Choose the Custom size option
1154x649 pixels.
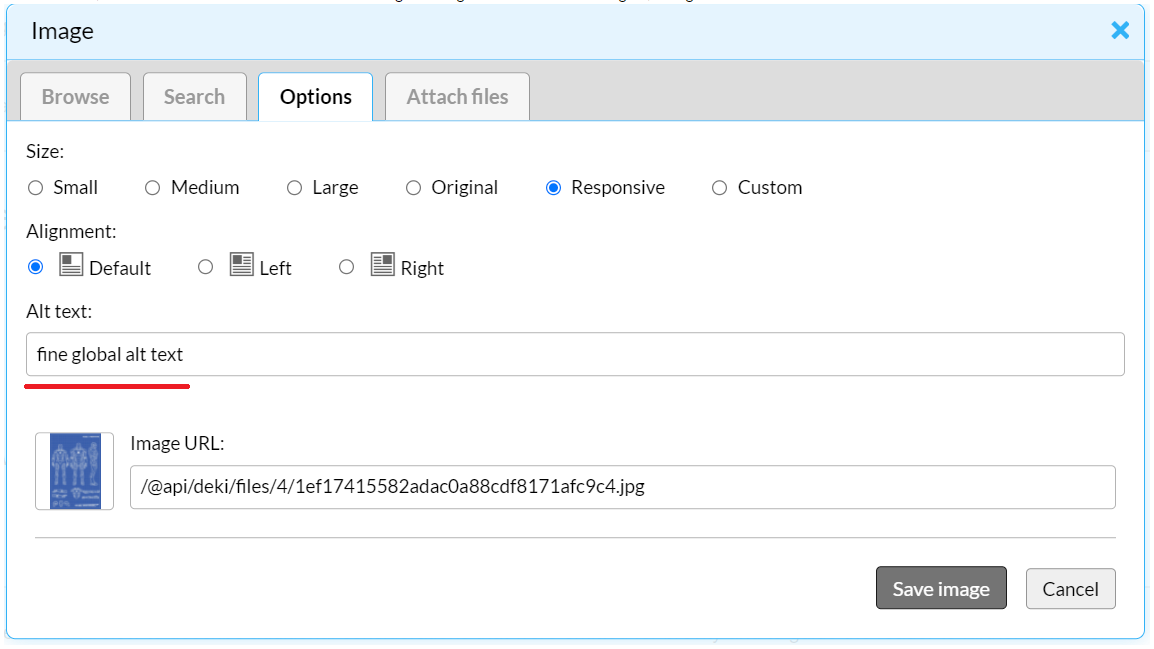pos(719,188)
